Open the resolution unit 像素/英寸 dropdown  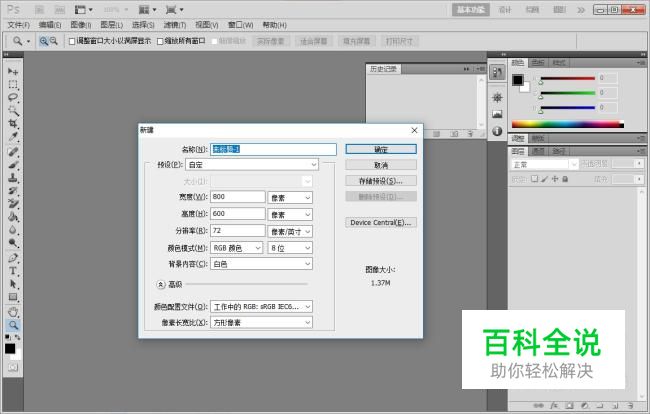point(290,231)
